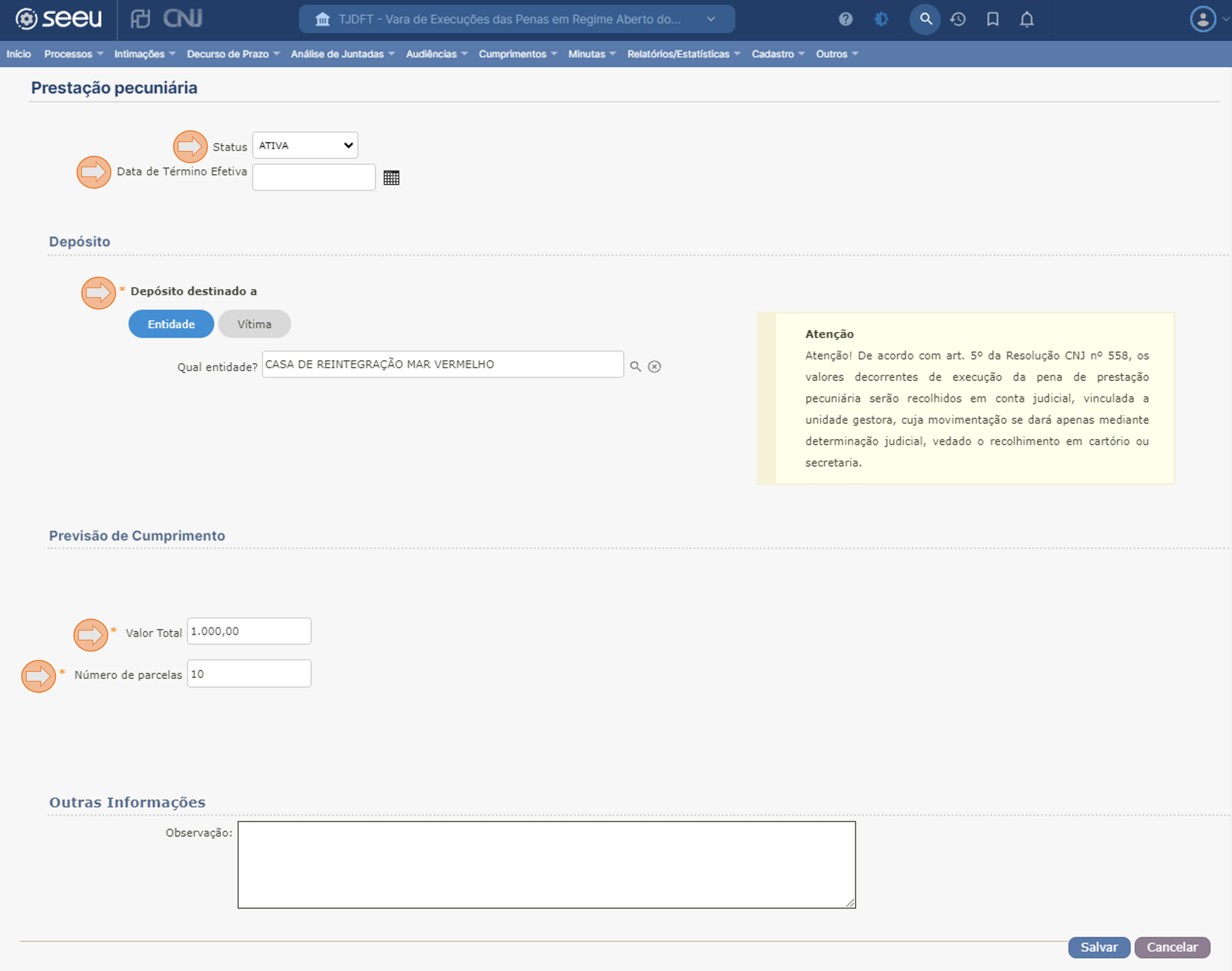Open the Decurso de Prazo menu
Screen dimensions: 1232x971
pos(233,54)
